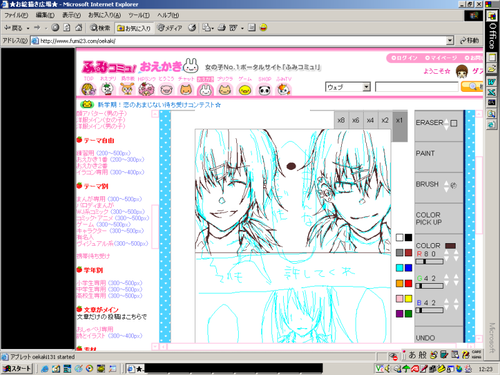Expand the Mail button dropdown arrow
The height and width of the screenshot is (375, 500).
tap(213, 28)
